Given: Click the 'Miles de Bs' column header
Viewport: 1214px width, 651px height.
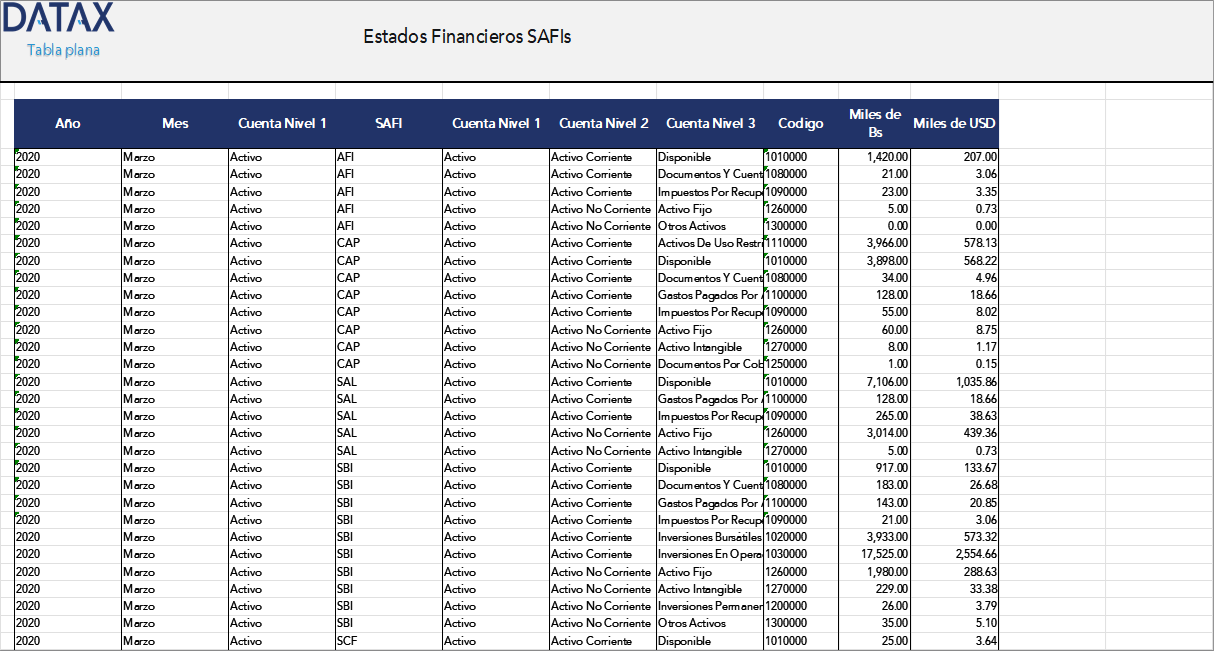Looking at the screenshot, I should coord(874,123).
